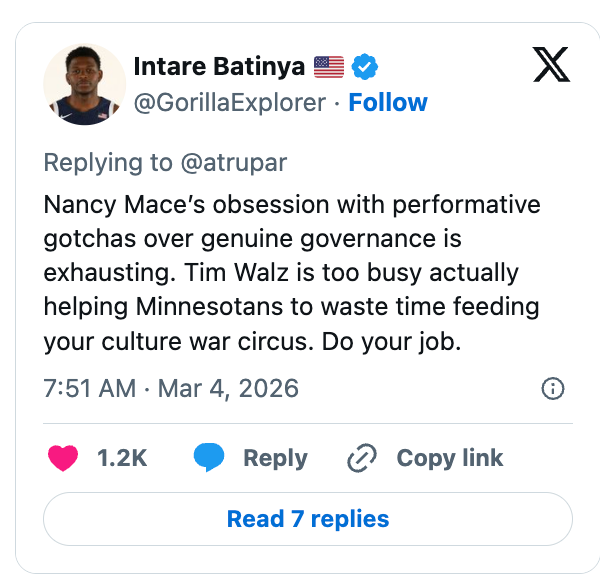
Task: Open the info icon beside the timestamp
Action: pyautogui.click(x=552, y=388)
